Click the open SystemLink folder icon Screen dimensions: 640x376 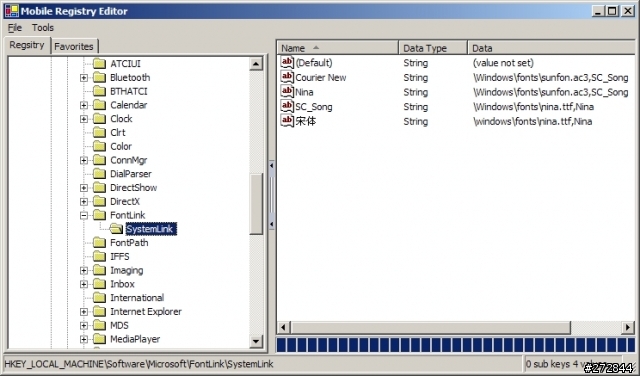(x=116, y=229)
